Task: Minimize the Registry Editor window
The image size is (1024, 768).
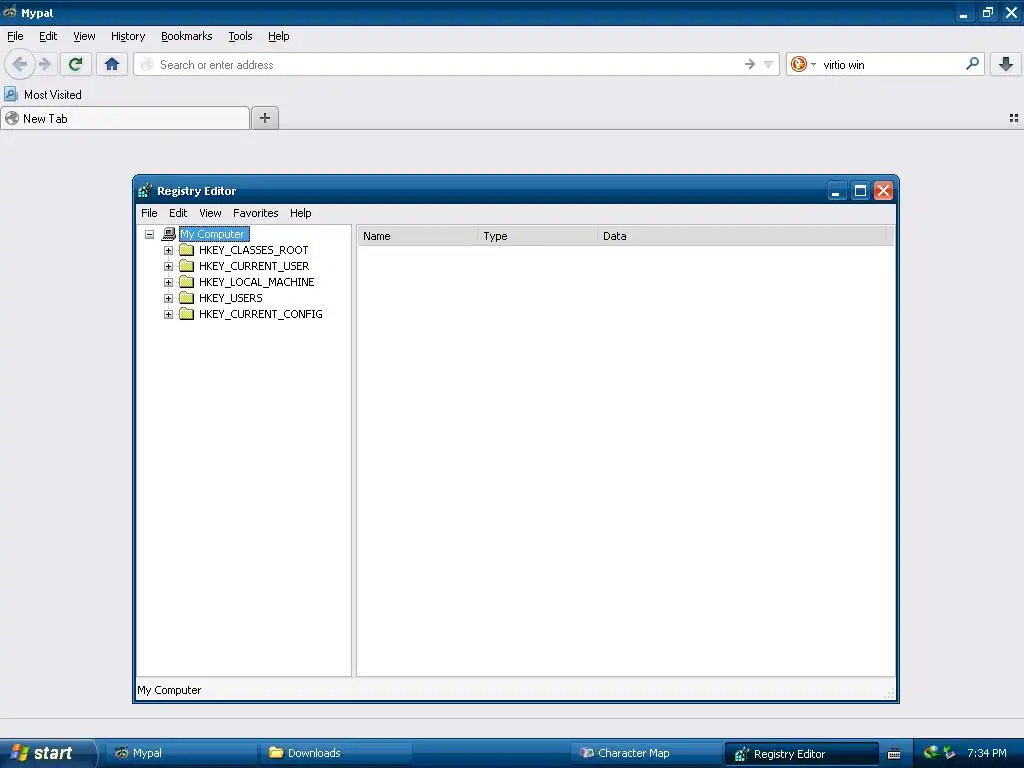Action: [x=837, y=191]
